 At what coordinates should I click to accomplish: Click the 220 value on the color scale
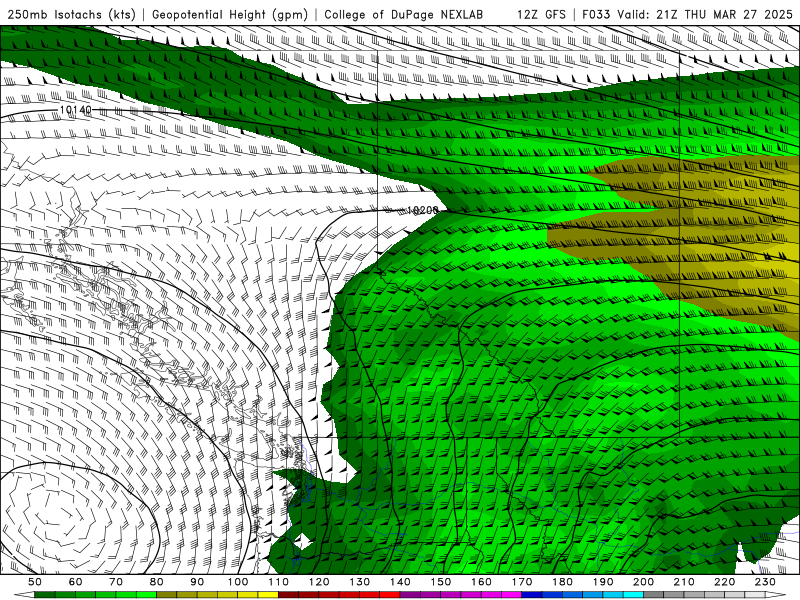tap(724, 582)
